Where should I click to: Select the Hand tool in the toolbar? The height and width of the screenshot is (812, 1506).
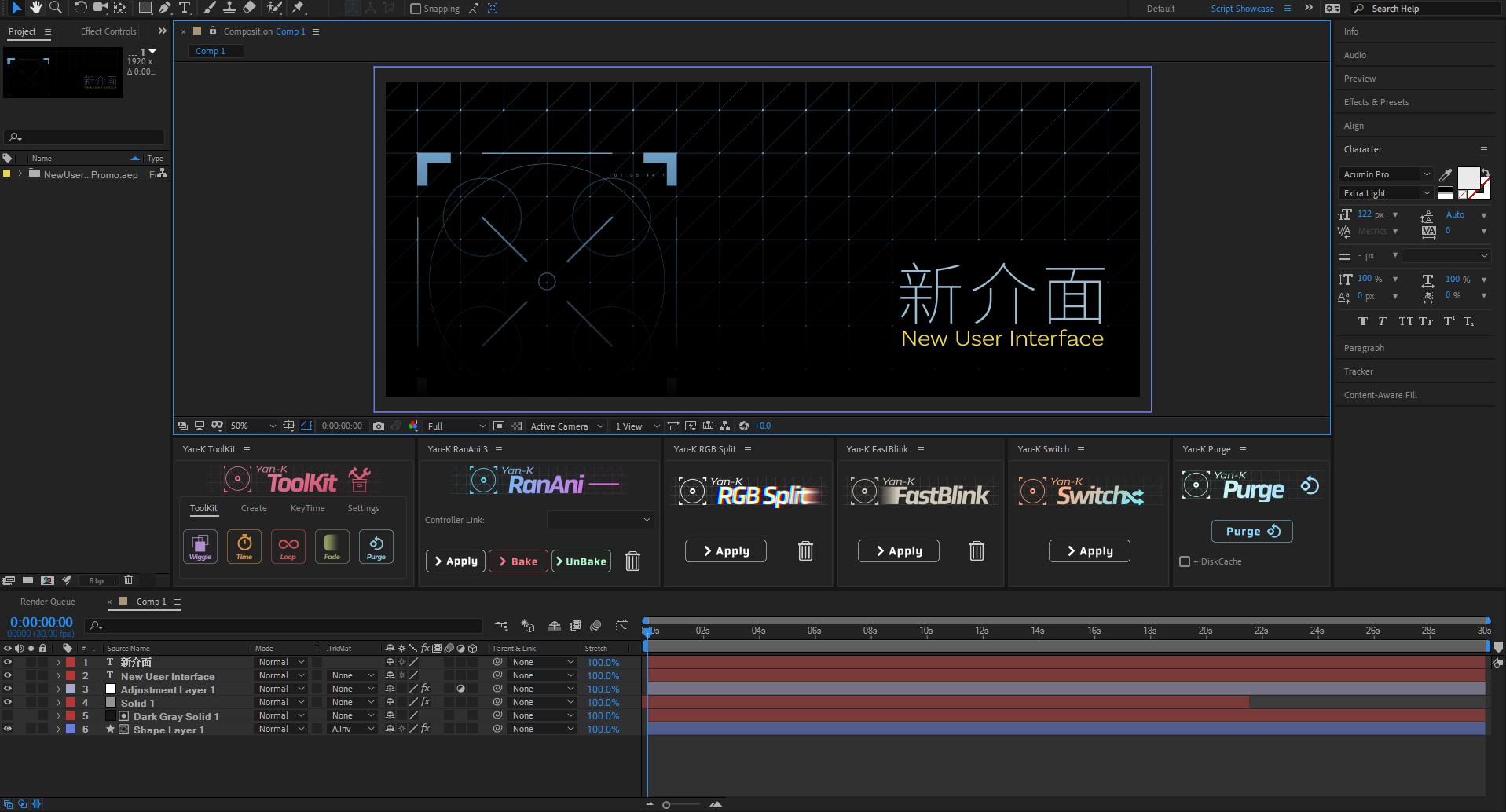(x=36, y=8)
